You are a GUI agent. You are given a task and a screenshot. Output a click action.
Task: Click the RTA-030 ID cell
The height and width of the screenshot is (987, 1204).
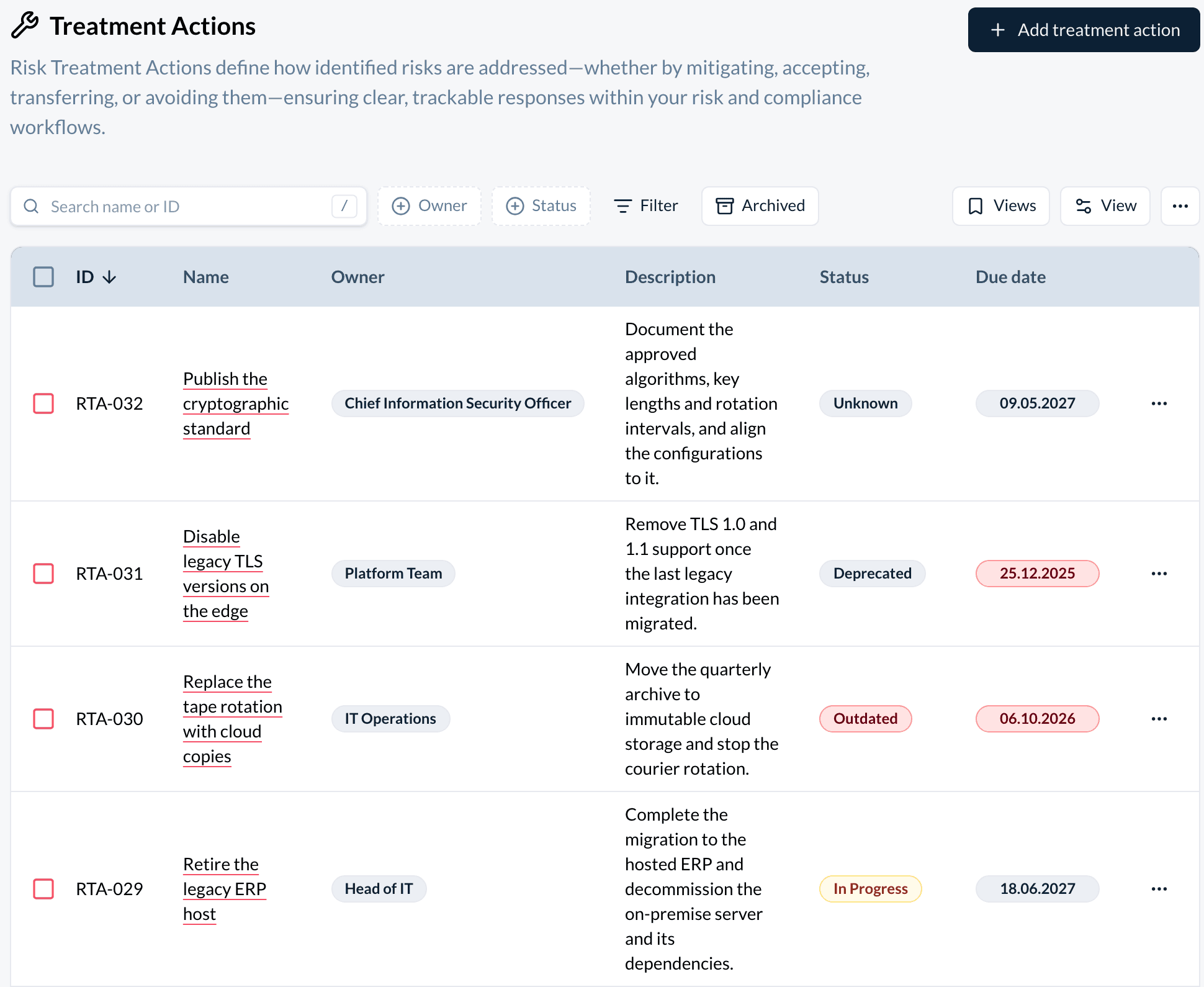pos(109,719)
